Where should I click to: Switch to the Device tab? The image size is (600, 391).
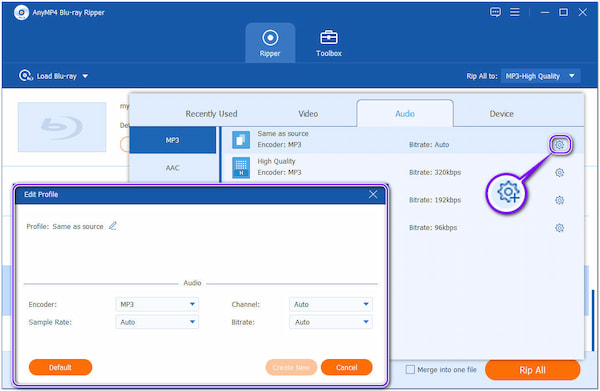[501, 114]
